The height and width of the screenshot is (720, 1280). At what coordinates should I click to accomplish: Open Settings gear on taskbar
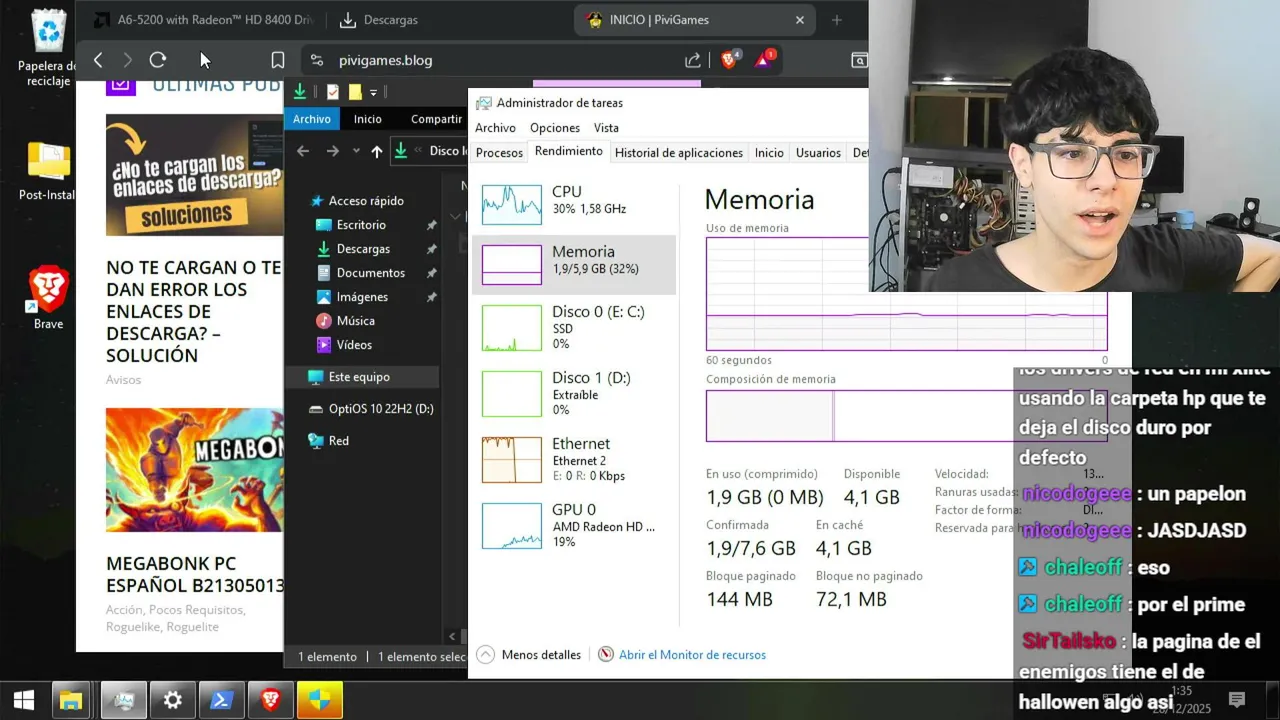[x=172, y=700]
